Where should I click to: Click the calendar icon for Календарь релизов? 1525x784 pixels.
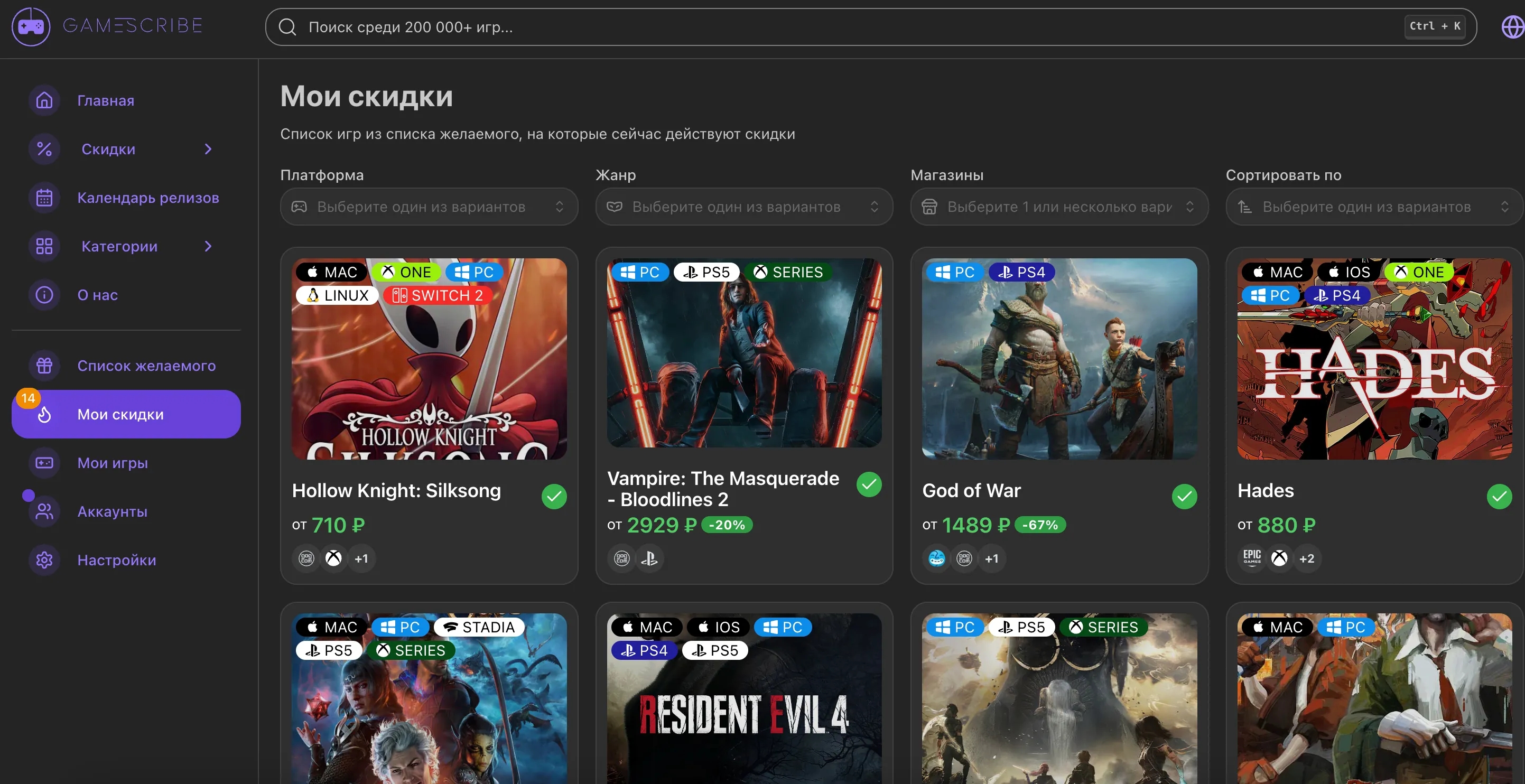tap(44, 197)
